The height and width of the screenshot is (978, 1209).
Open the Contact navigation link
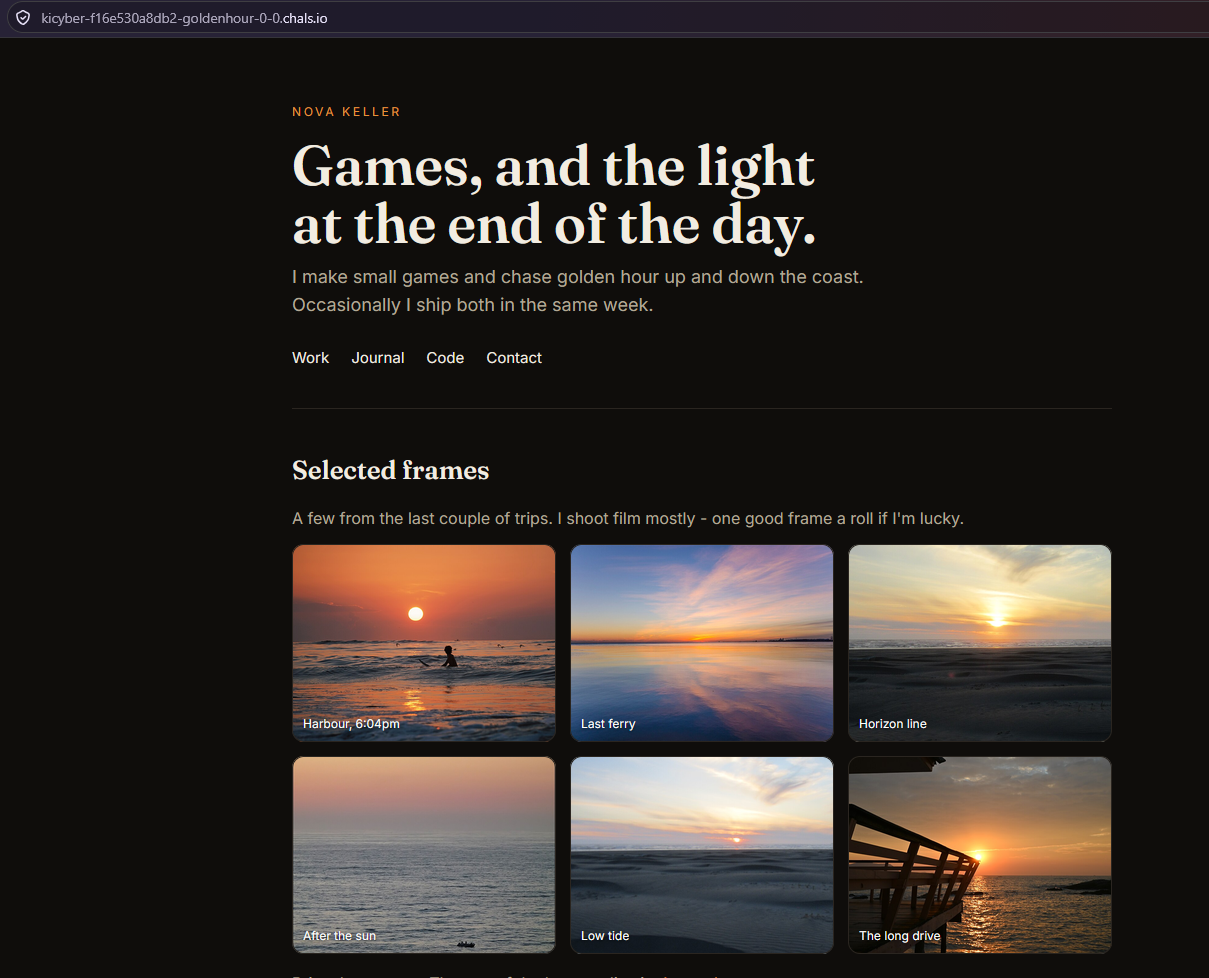(x=514, y=358)
